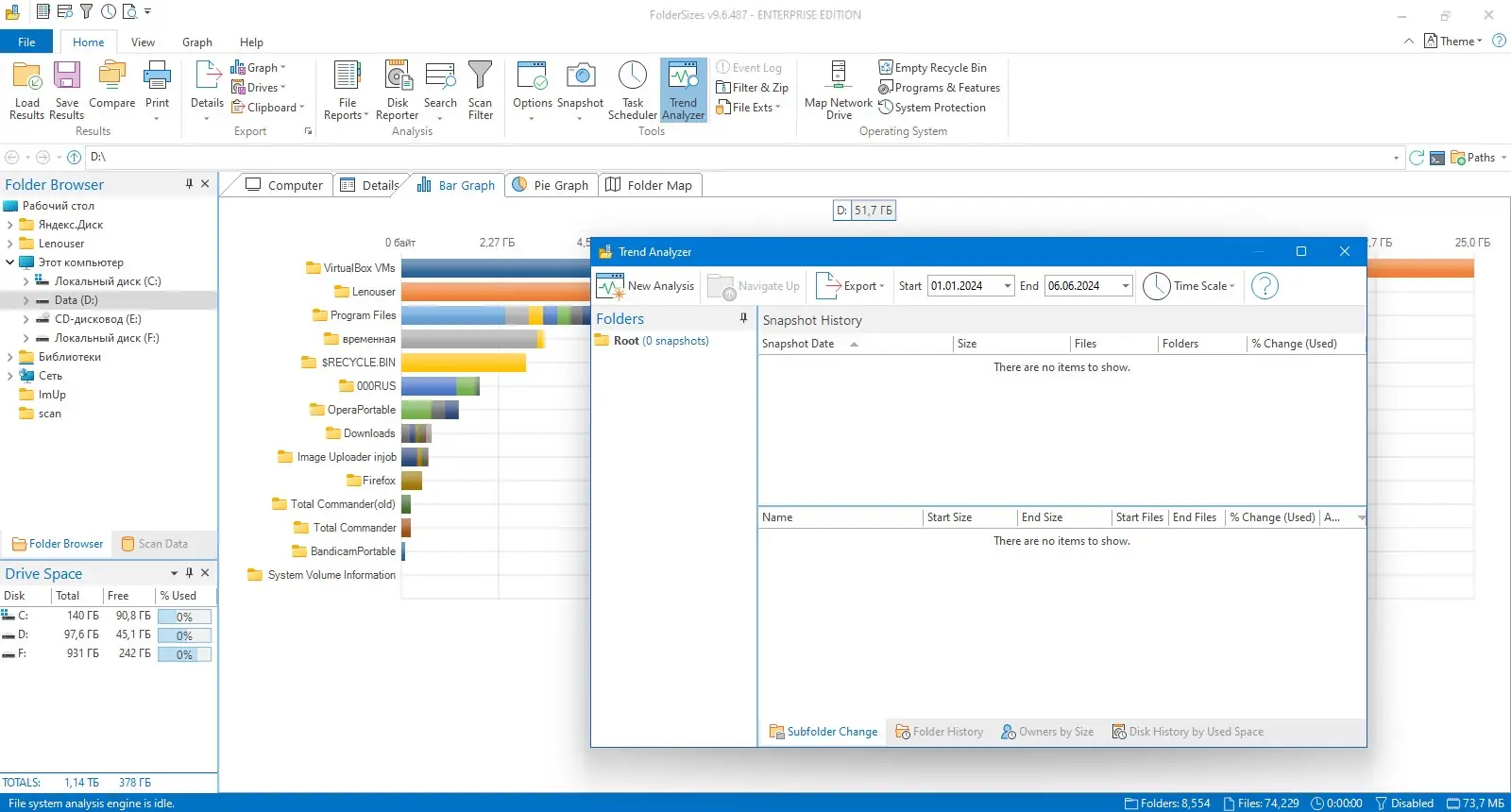Click Paths button
Screen dimensions: 1511x812
pyautogui.click(x=1478, y=158)
